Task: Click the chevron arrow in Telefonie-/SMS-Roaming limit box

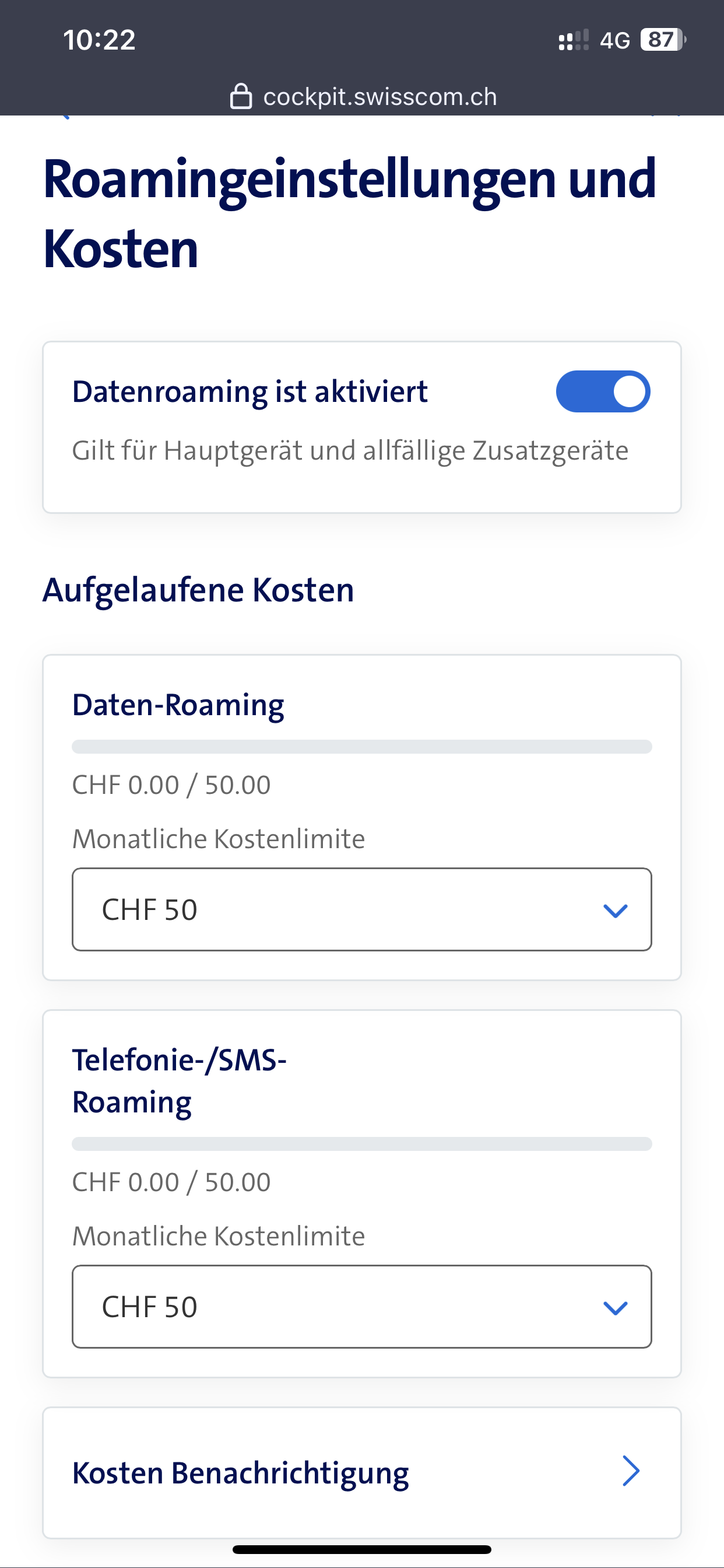Action: (615, 1307)
